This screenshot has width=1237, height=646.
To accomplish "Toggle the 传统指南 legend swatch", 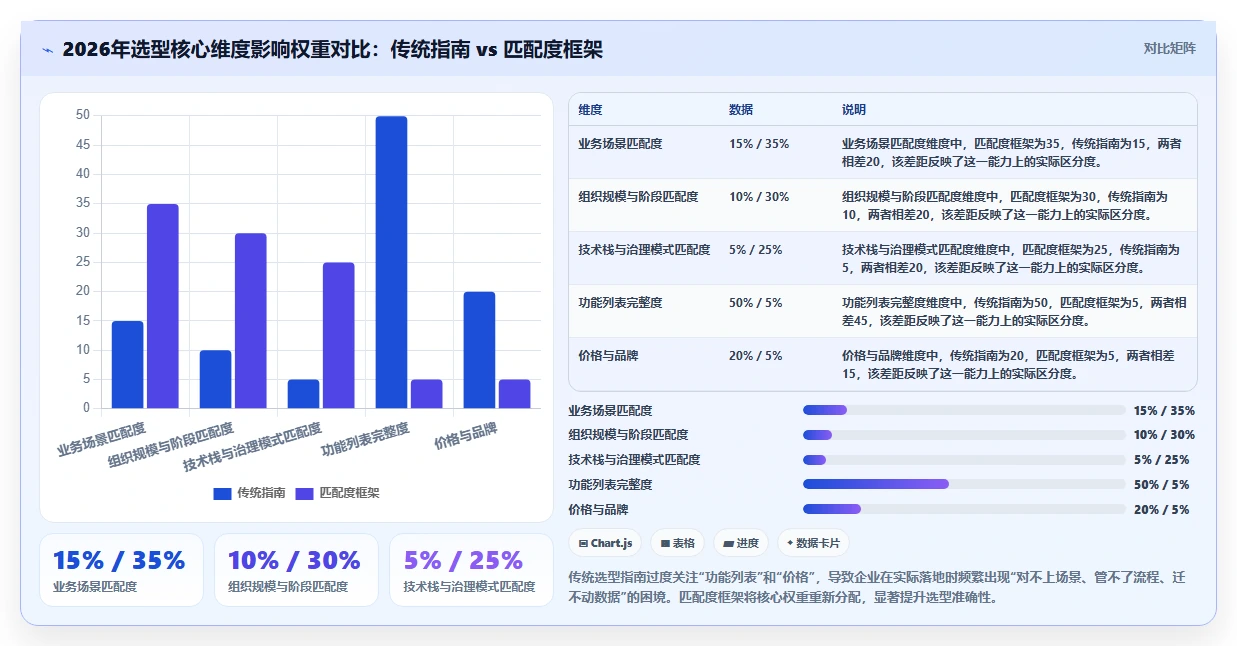I will click(222, 493).
